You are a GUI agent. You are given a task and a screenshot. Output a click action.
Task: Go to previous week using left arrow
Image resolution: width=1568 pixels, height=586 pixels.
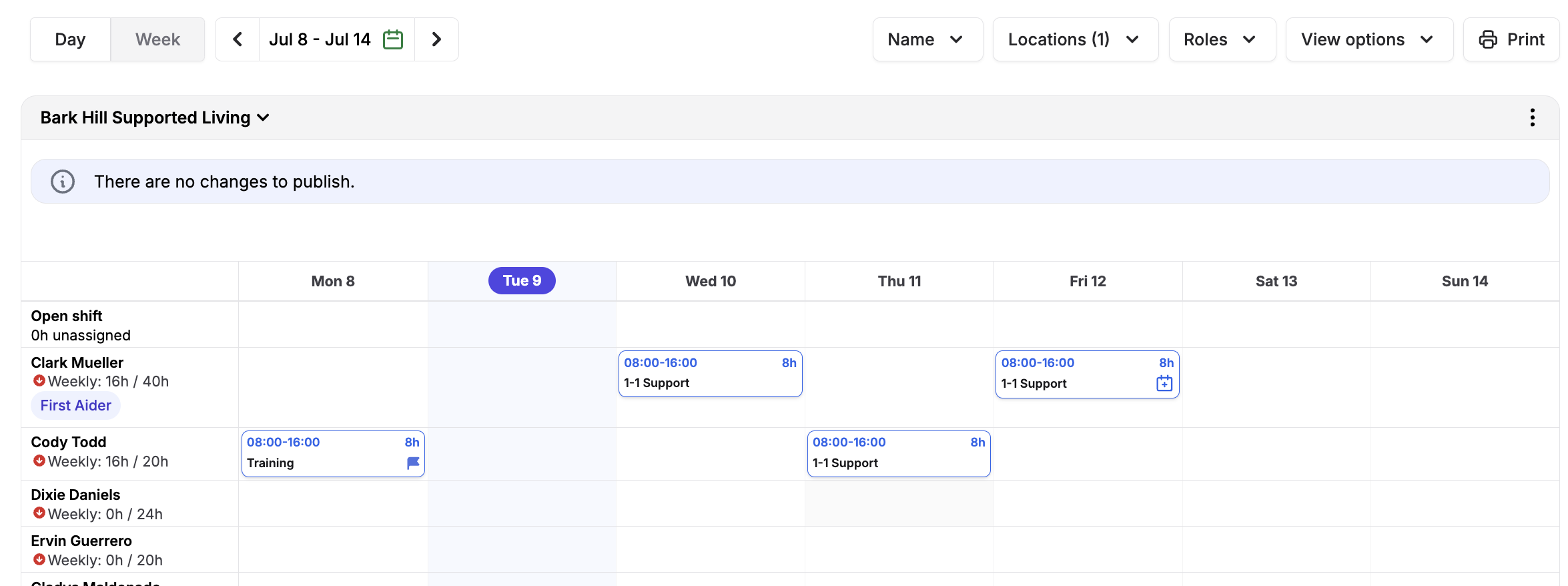pos(237,39)
